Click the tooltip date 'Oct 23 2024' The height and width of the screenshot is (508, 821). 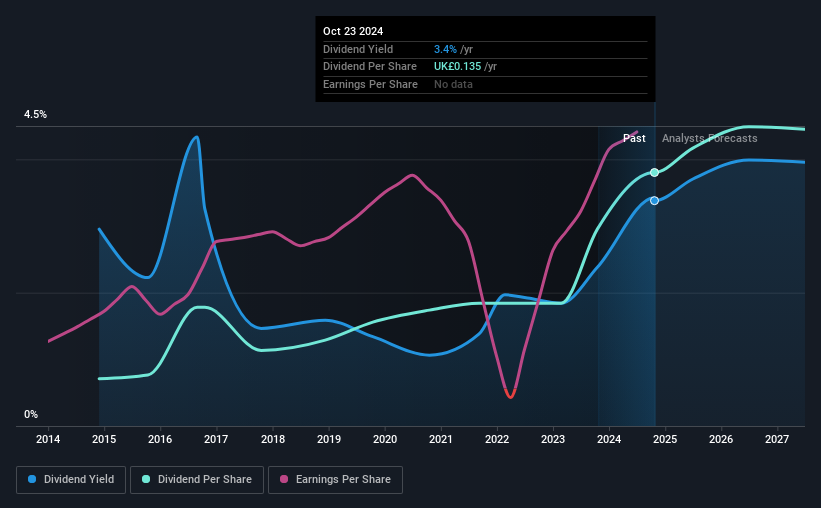click(353, 31)
